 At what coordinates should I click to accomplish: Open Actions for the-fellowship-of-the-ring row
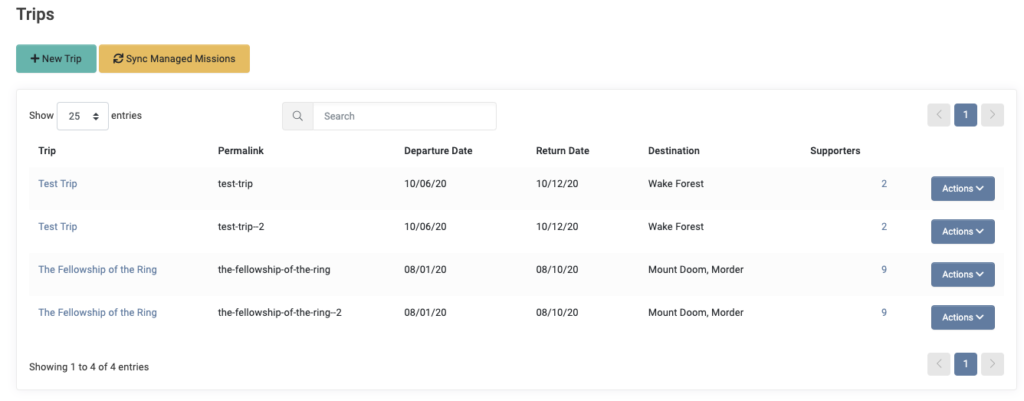pyautogui.click(x=963, y=274)
